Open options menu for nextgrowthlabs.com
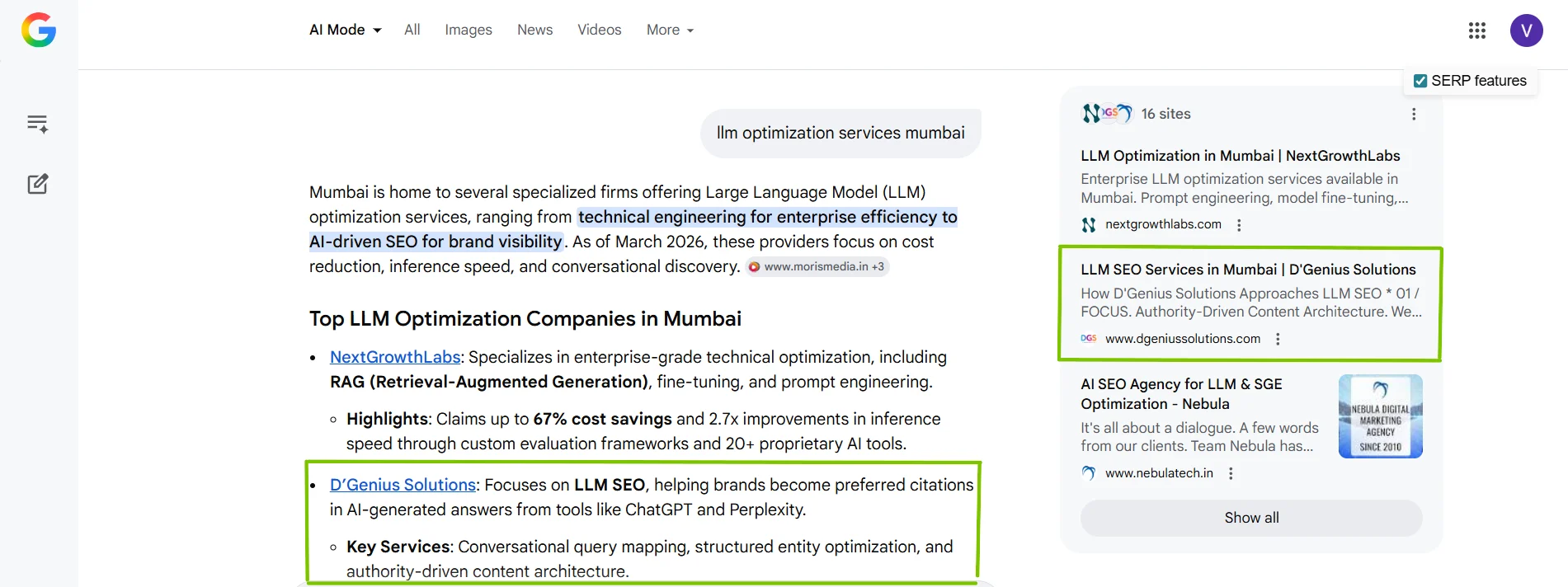 tap(1239, 225)
